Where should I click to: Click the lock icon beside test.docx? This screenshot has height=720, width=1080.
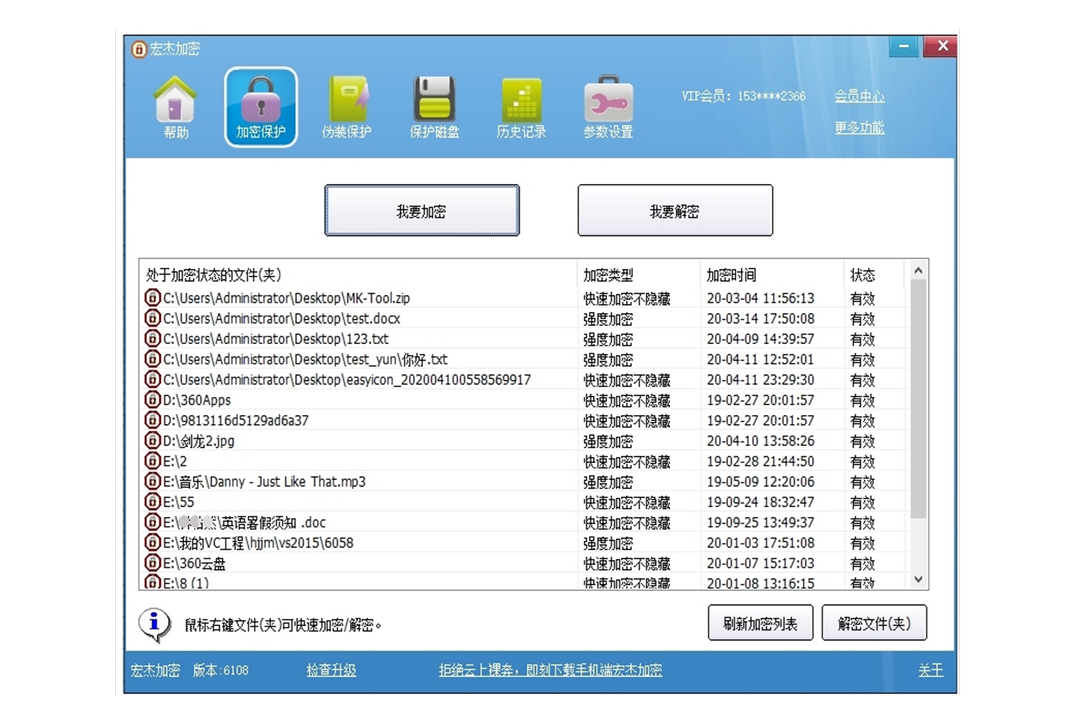[152, 318]
